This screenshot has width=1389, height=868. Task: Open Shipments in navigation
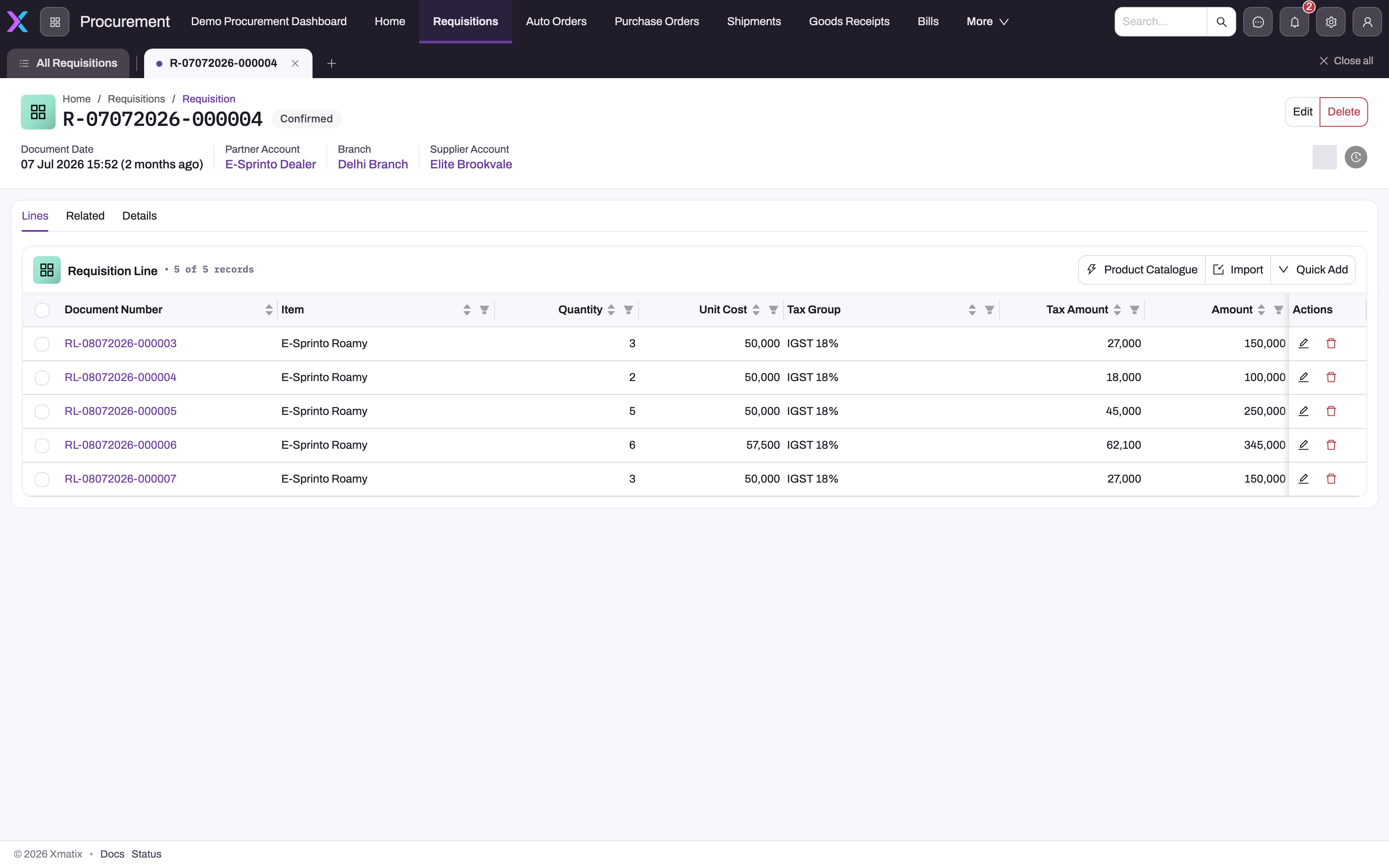754,22
